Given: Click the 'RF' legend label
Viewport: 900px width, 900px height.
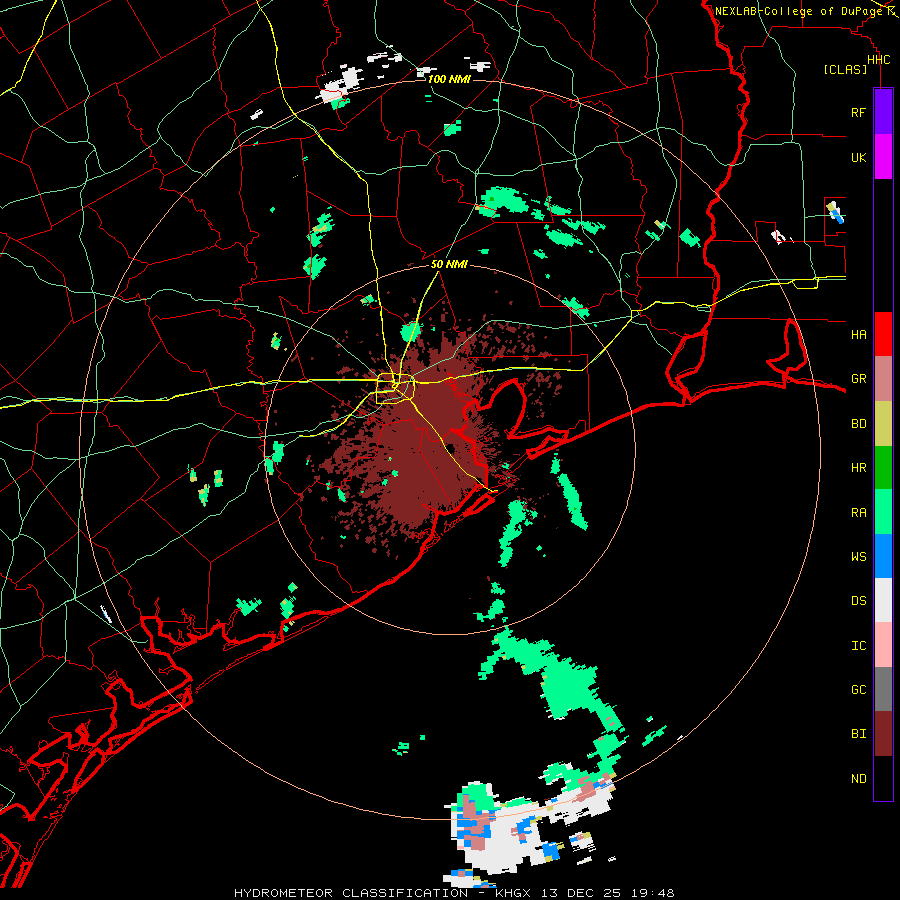Looking at the screenshot, I should [858, 112].
